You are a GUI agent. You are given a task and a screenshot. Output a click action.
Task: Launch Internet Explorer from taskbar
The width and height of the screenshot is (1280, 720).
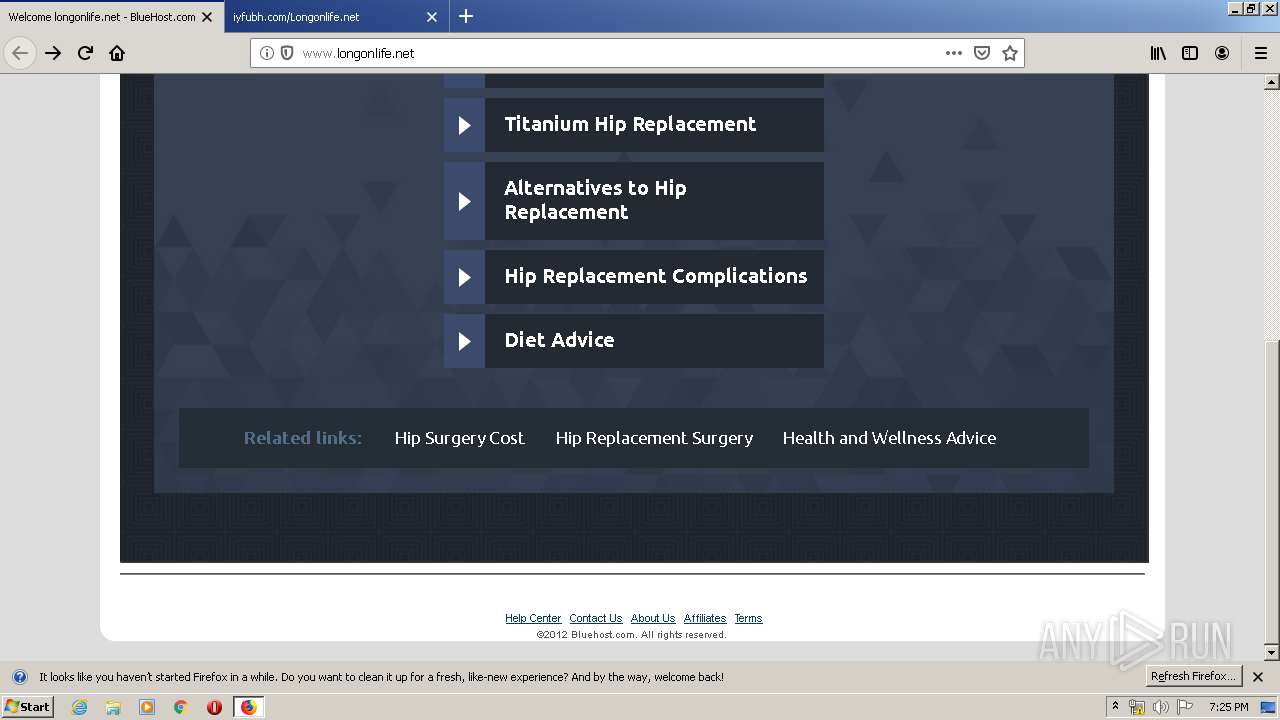[79, 707]
